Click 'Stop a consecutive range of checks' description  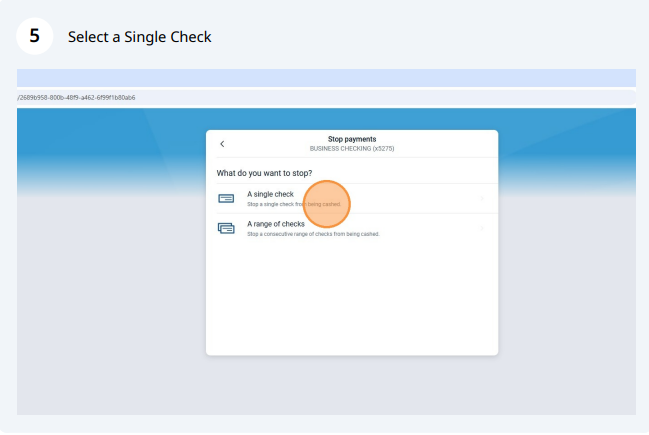(x=313, y=234)
